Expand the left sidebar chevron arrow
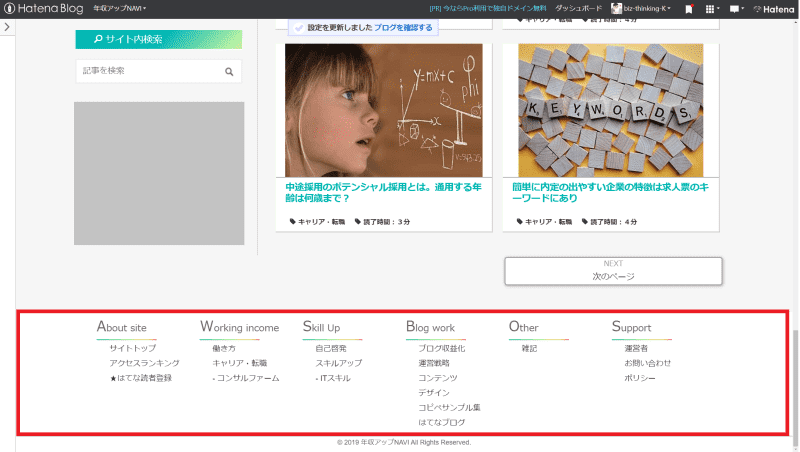This screenshot has width=800, height=452. point(7,27)
